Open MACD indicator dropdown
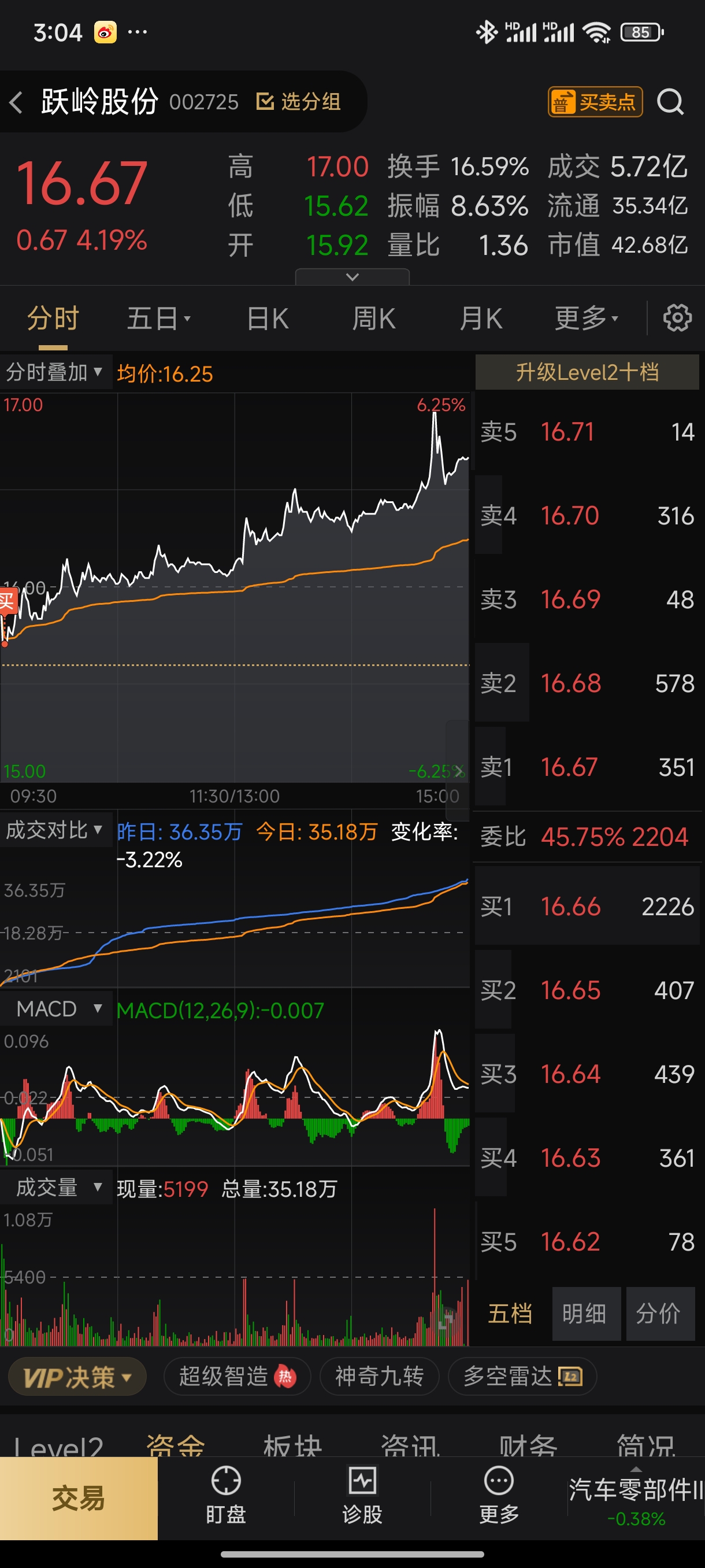This screenshot has height=1568, width=705. tap(56, 1008)
